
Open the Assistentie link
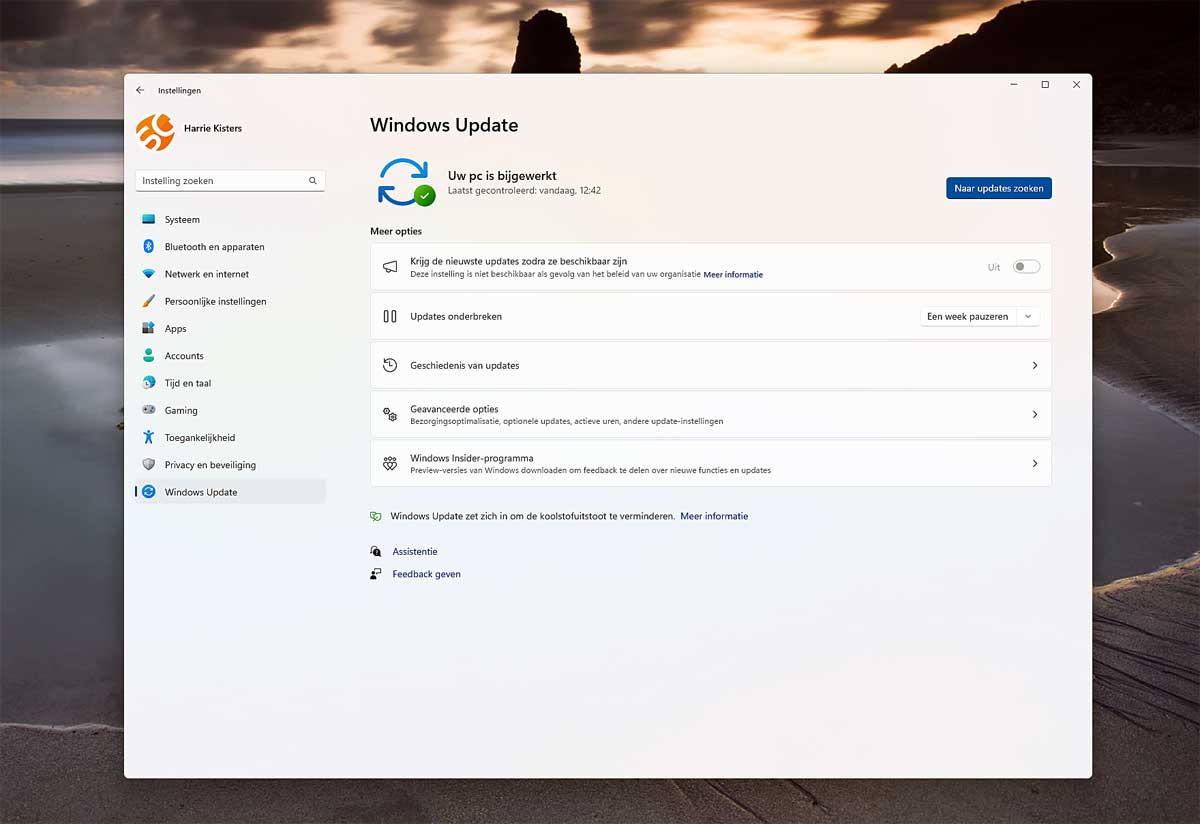coord(415,551)
